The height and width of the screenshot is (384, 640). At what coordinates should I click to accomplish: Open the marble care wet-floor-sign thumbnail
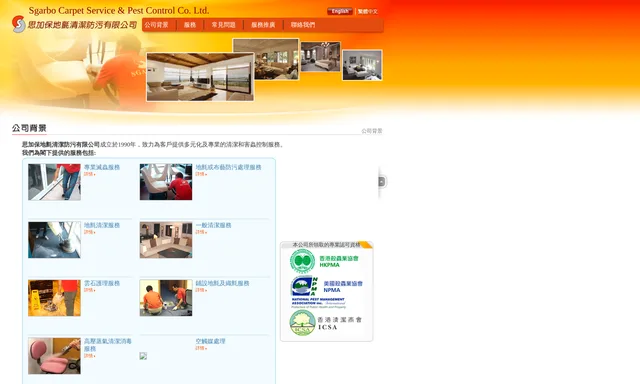pyautogui.click(x=54, y=298)
